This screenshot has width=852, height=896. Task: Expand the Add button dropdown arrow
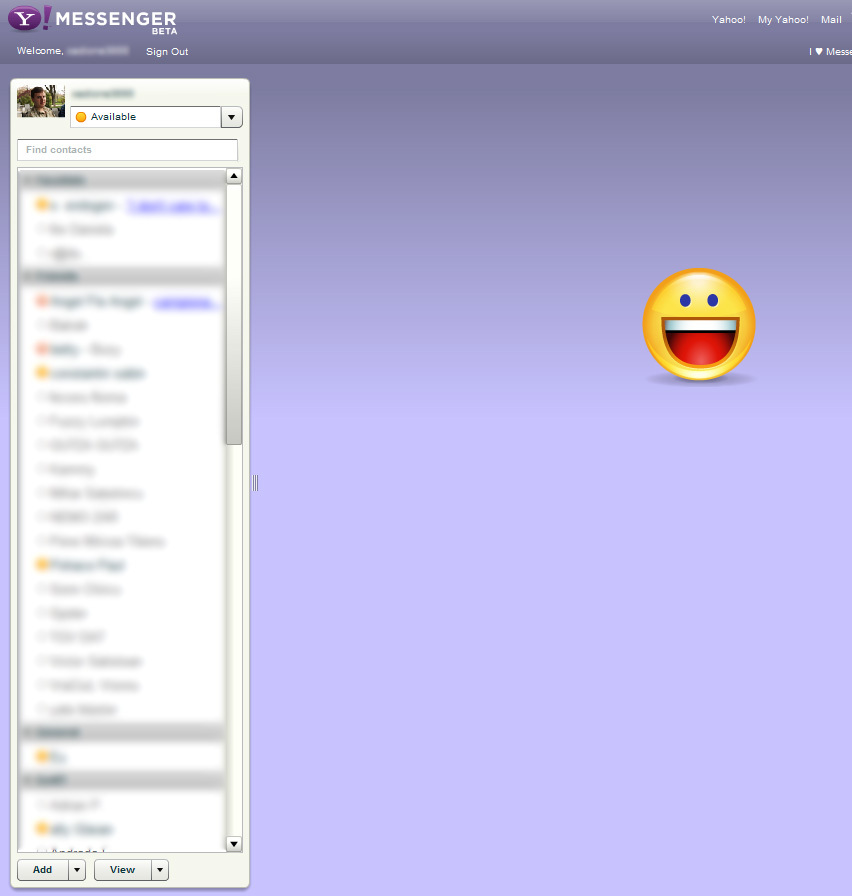click(77, 870)
